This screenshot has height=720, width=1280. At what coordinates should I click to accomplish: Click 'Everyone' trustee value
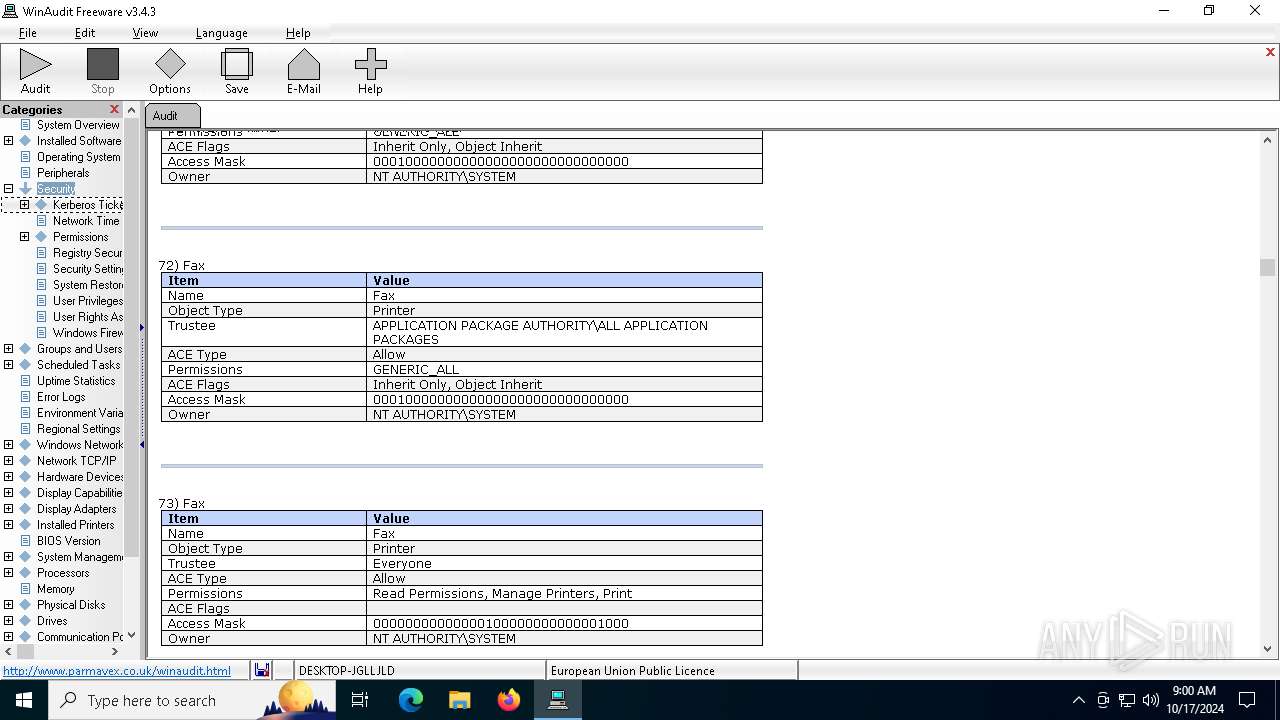click(402, 564)
